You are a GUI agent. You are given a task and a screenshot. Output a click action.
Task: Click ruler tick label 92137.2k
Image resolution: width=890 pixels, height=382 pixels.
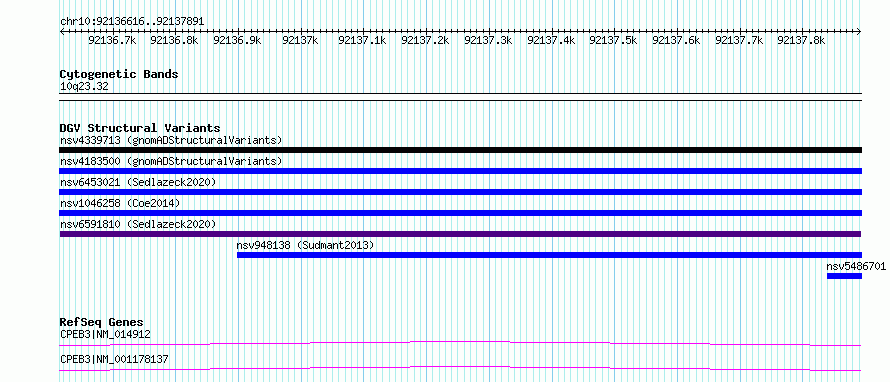tap(425, 40)
